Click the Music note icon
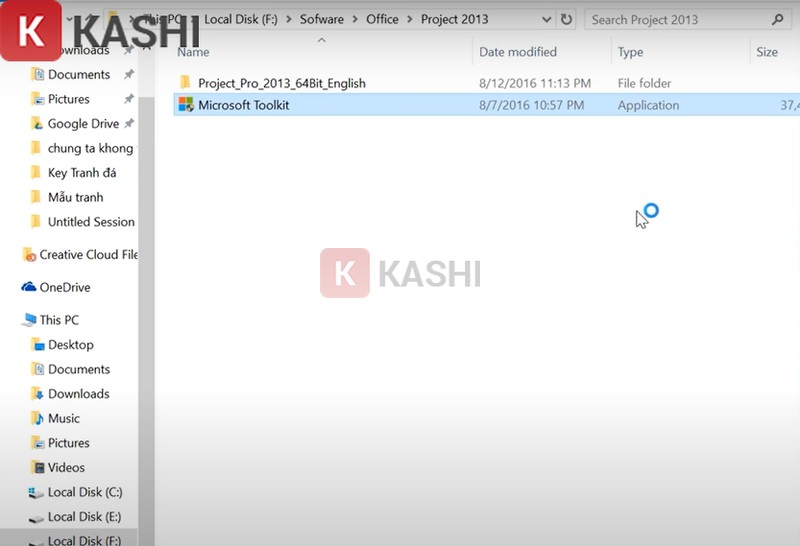 [x=37, y=418]
